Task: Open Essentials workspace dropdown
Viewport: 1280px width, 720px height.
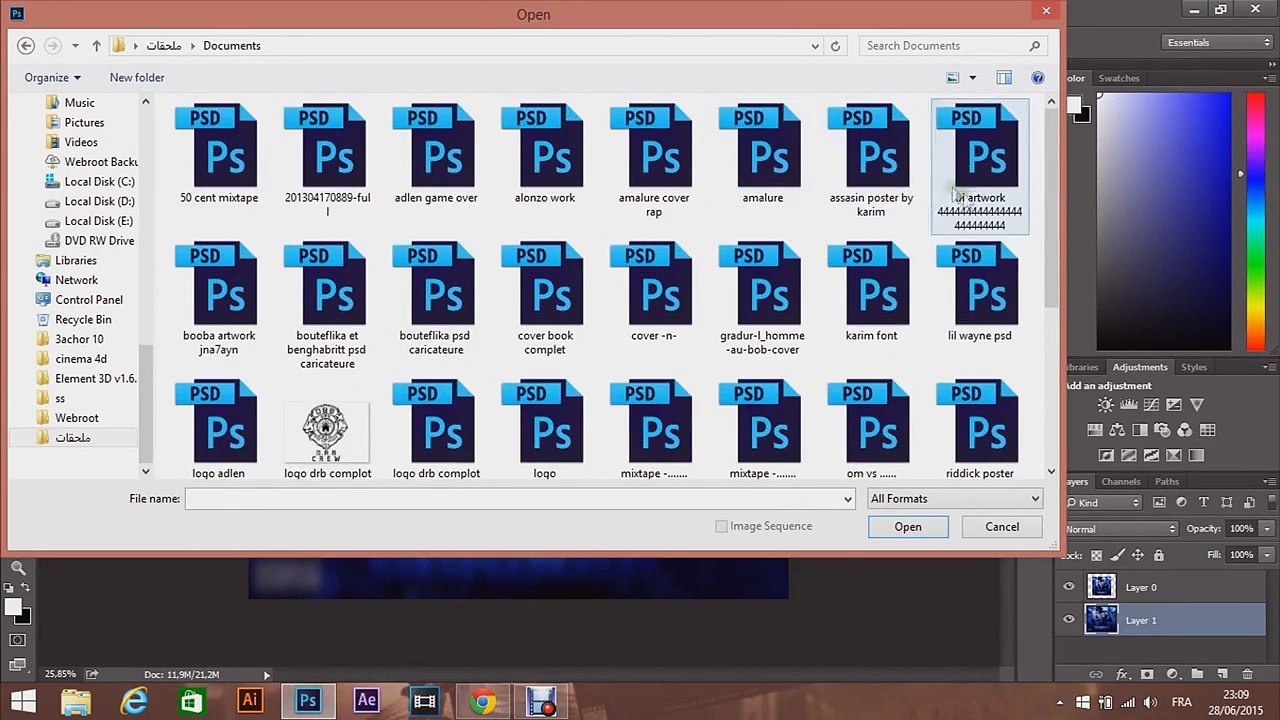Action: (x=1218, y=43)
